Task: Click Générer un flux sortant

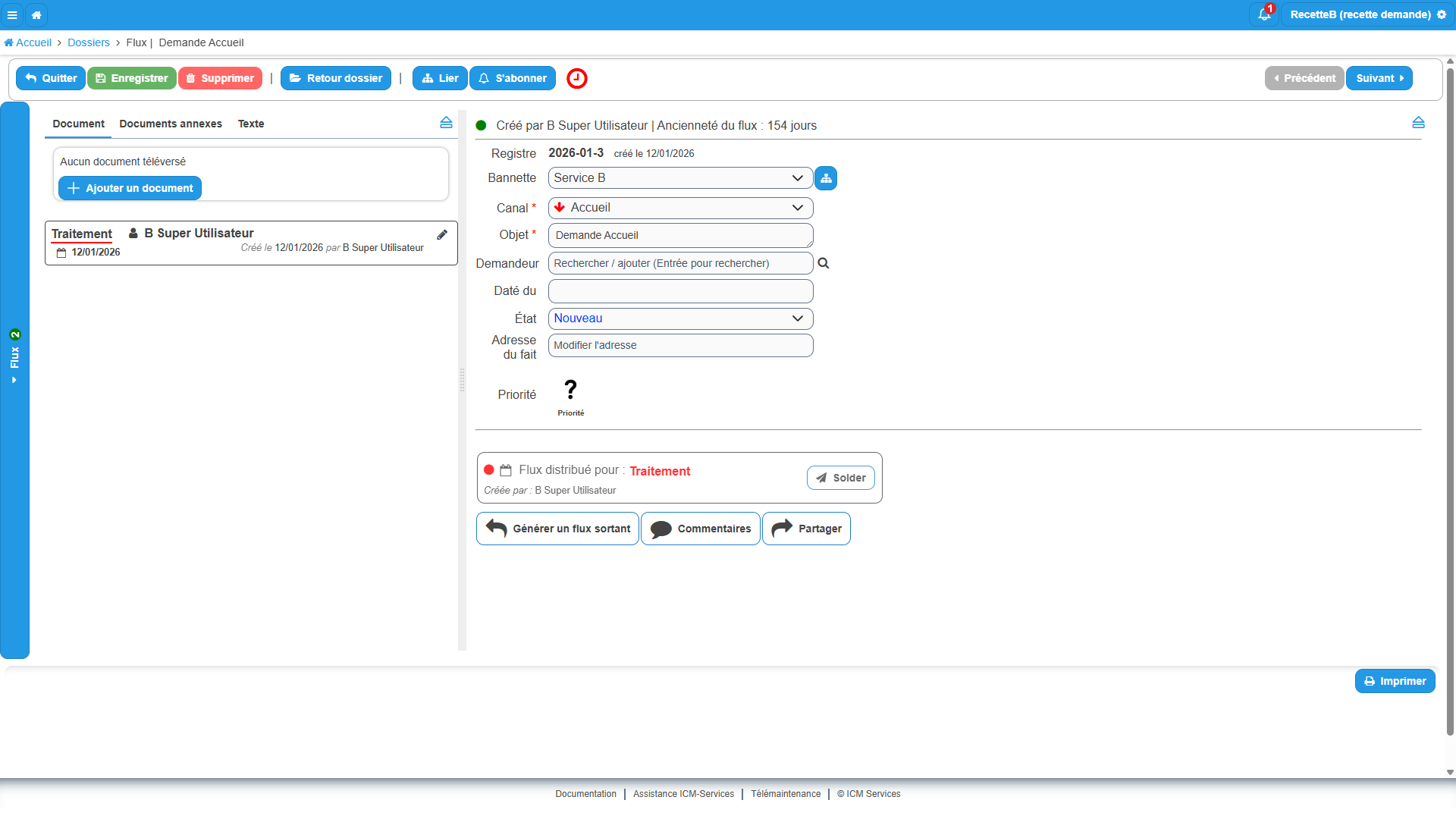Action: click(558, 529)
